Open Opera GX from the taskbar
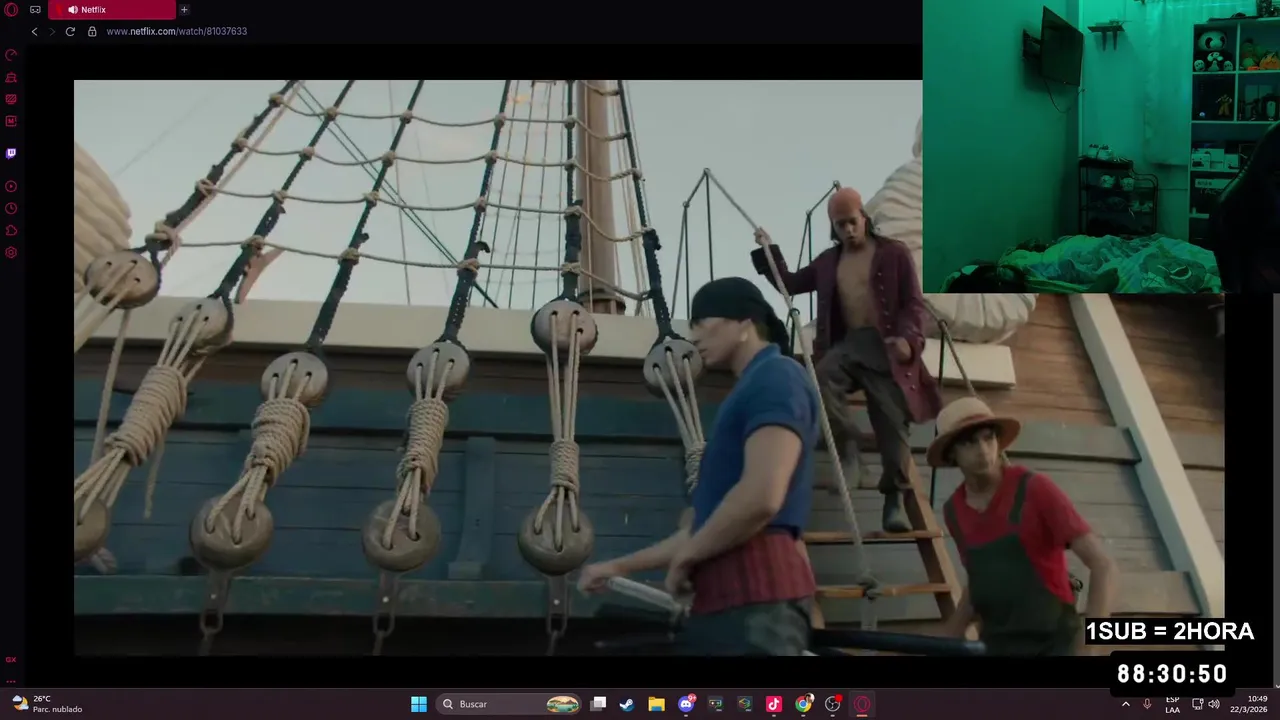The height and width of the screenshot is (720, 1280). point(862,704)
